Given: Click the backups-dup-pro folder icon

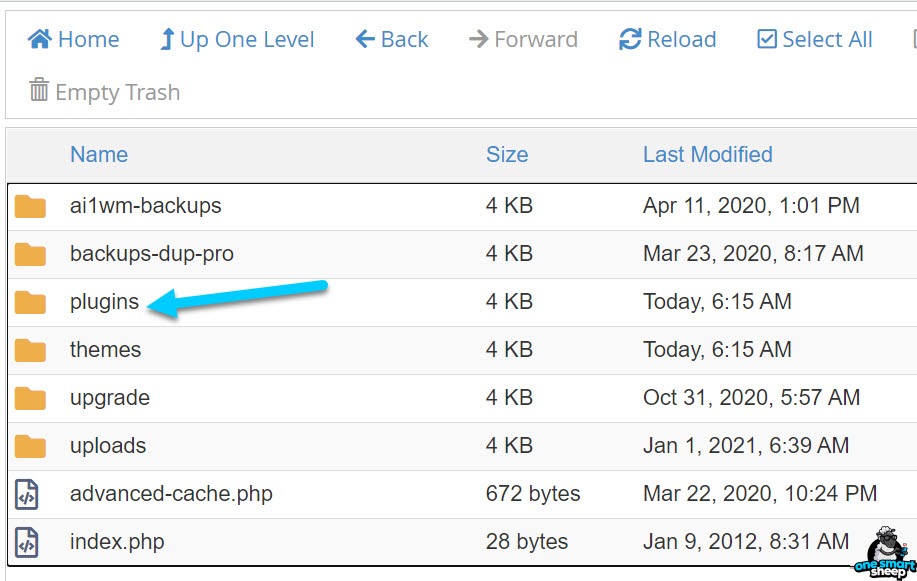Looking at the screenshot, I should tap(30, 254).
